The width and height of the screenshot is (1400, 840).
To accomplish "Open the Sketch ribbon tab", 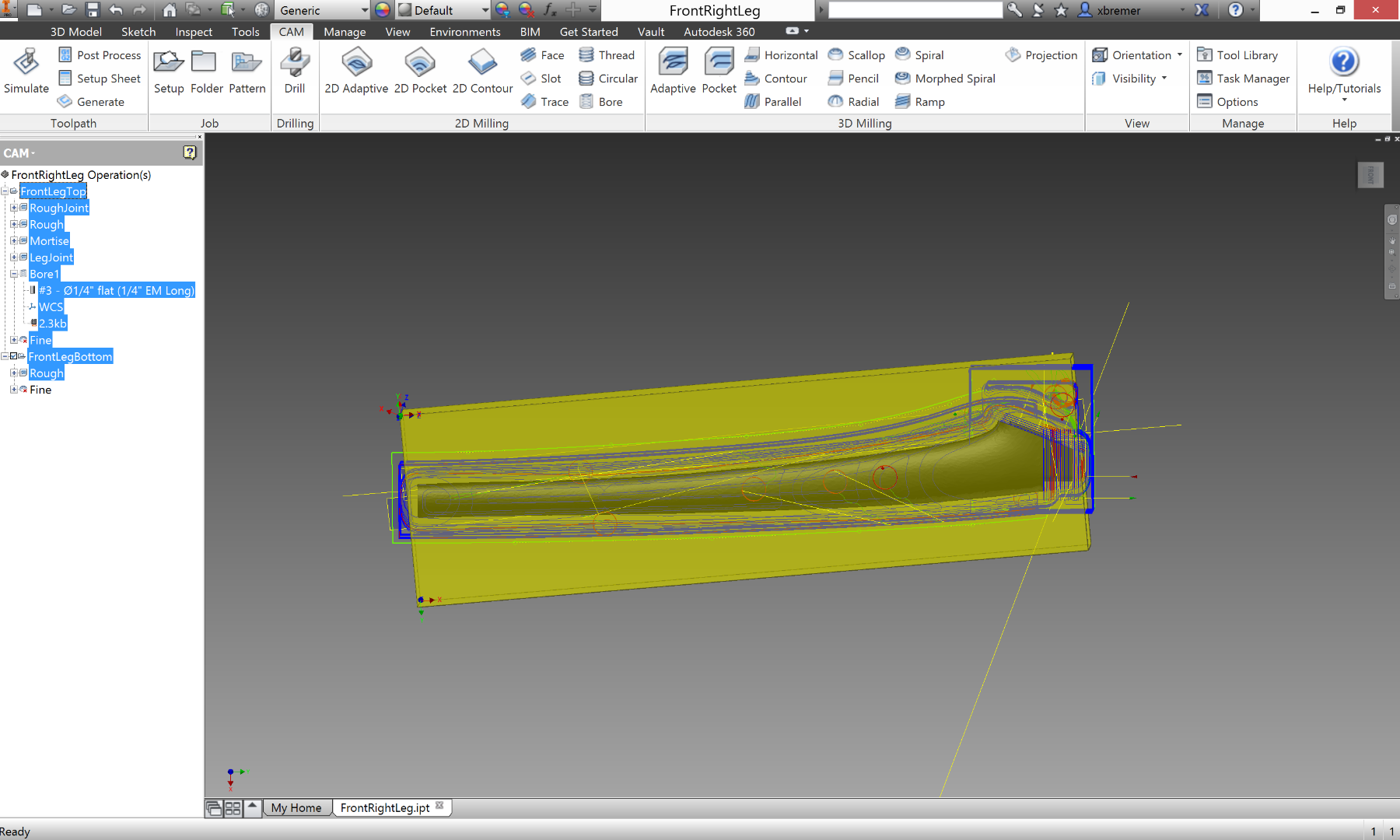I will click(138, 32).
